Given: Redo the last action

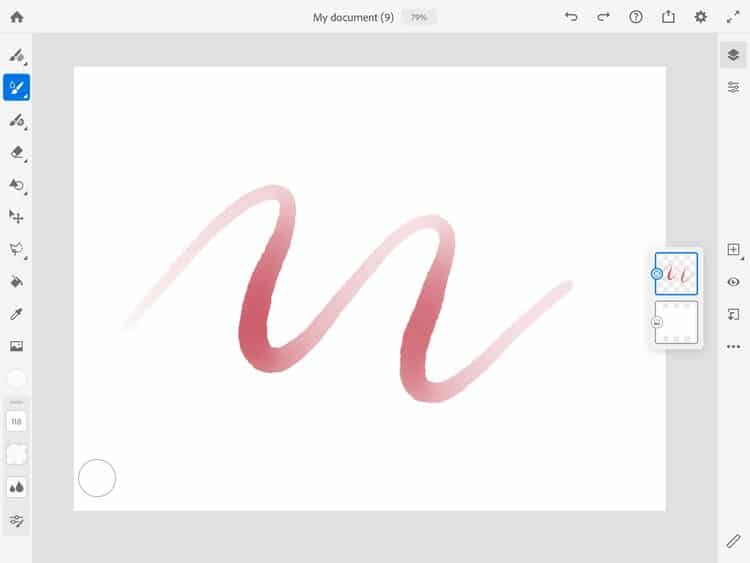Looking at the screenshot, I should [x=603, y=17].
